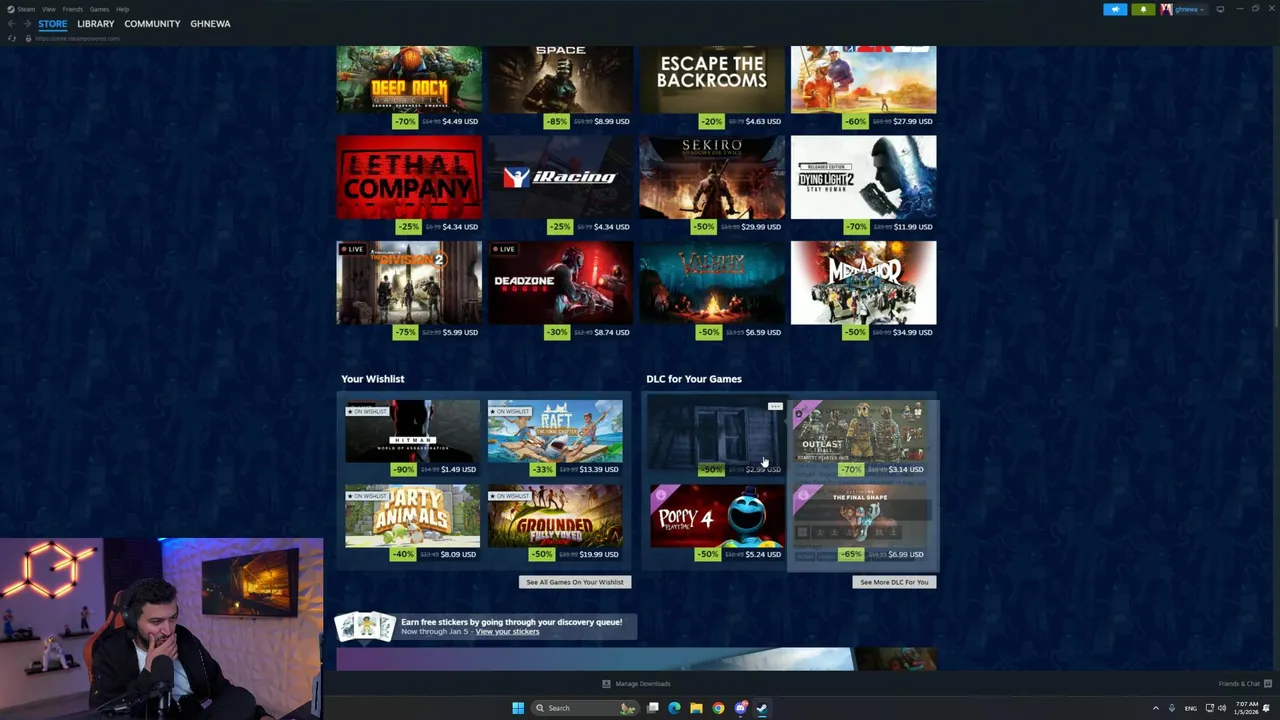Open the Poppy Playtime 4 DLC
This screenshot has width=1280, height=720.
click(x=717, y=517)
